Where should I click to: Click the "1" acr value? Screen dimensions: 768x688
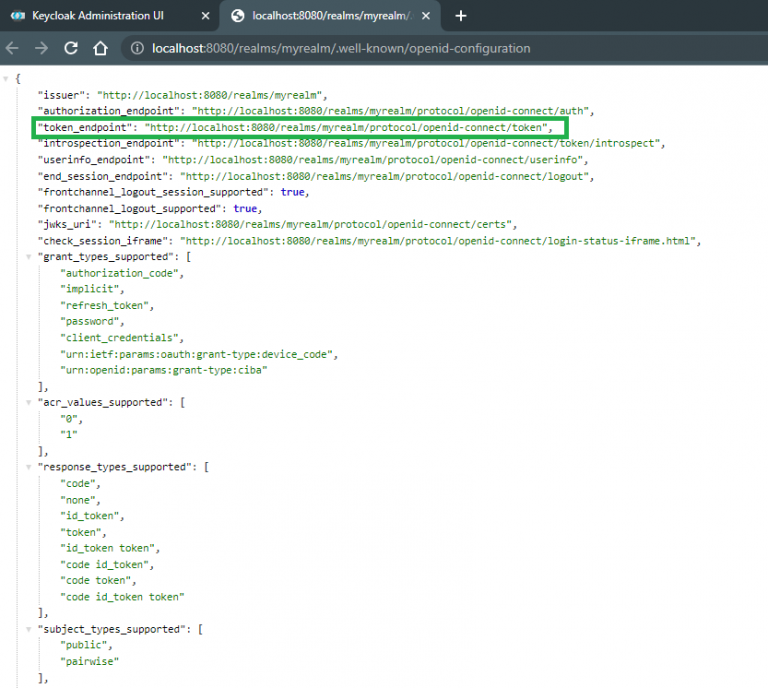click(x=69, y=434)
